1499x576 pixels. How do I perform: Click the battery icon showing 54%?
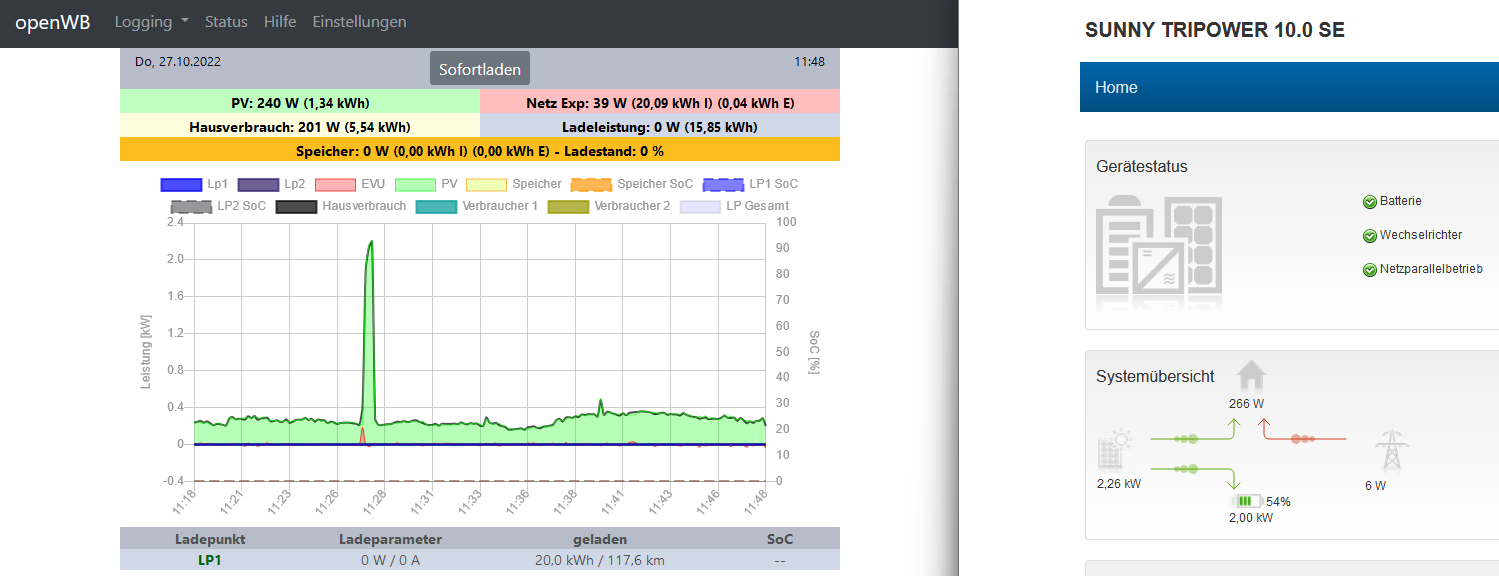[x=1246, y=501]
